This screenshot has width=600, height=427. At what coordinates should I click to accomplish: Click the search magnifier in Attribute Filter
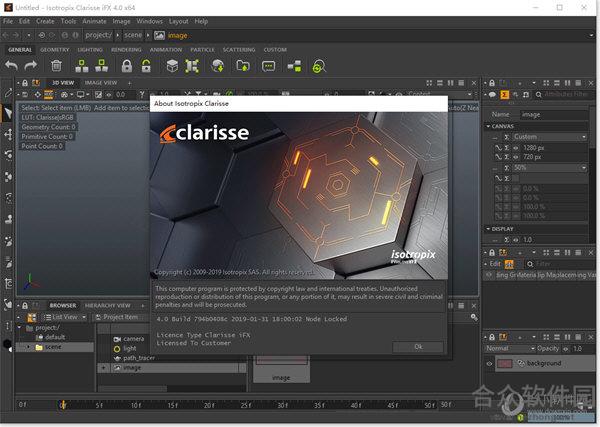coord(538,95)
